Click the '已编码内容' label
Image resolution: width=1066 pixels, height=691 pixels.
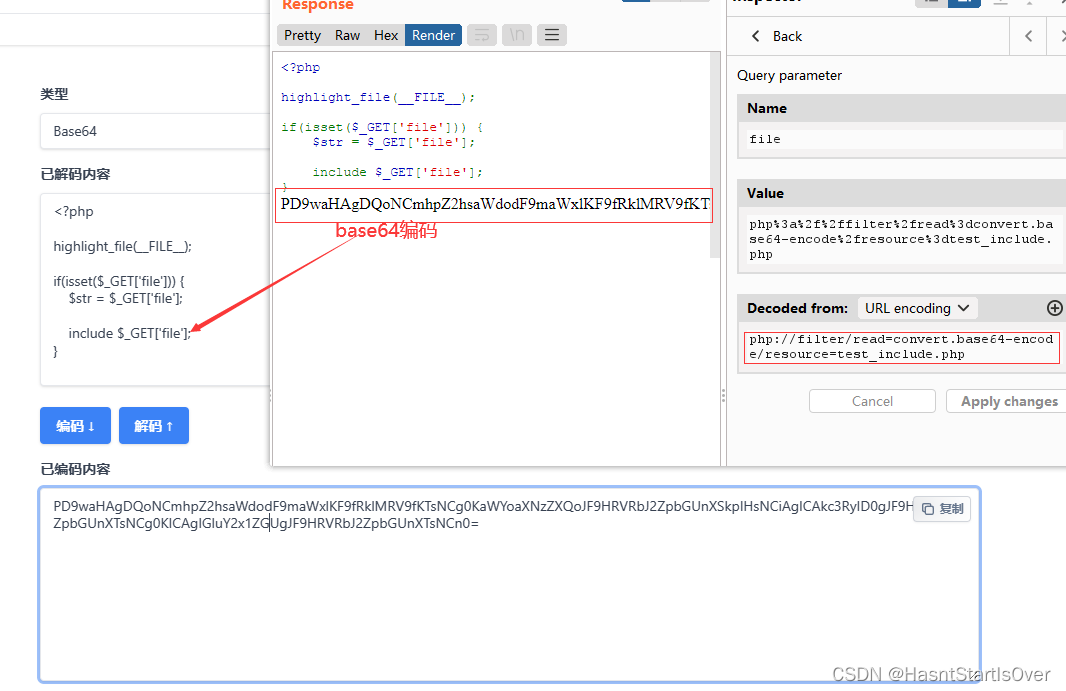click(75, 469)
